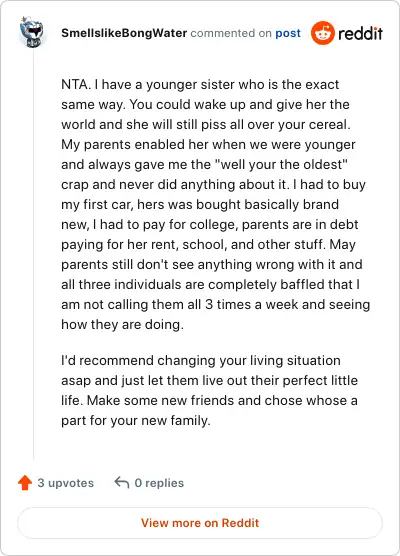Screen dimensions: 400x556
Task: Open the "0 replies" label
Action: pyautogui.click(x=159, y=483)
